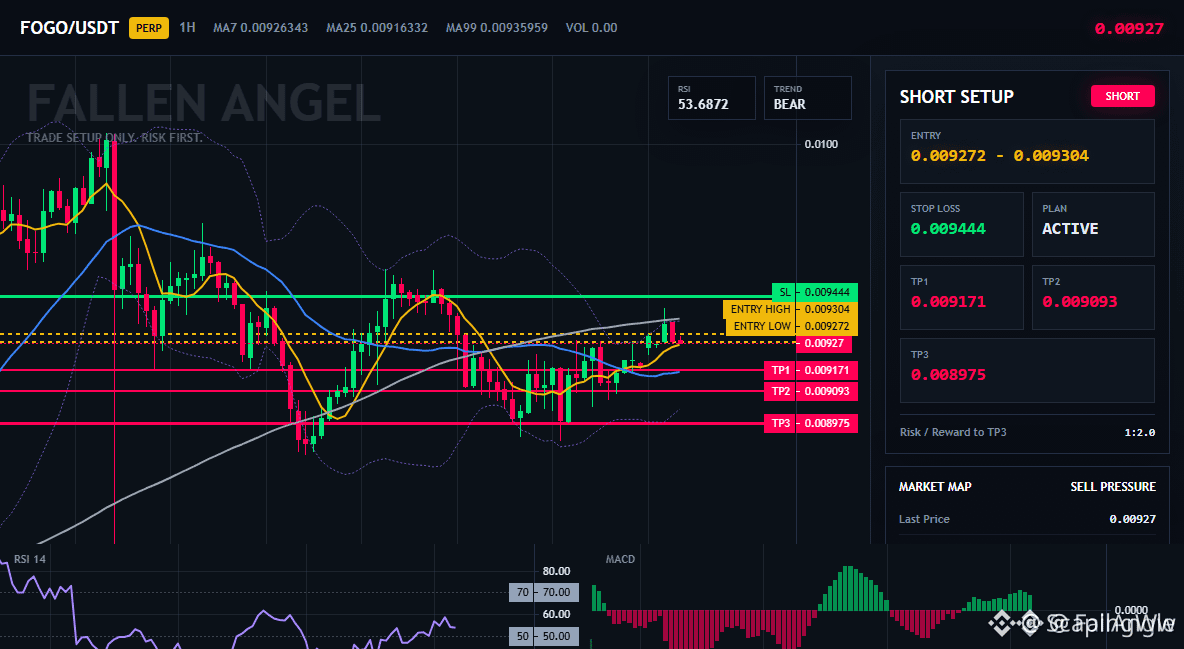
Task: Click the RSI 14 panel label
Action: (29, 559)
